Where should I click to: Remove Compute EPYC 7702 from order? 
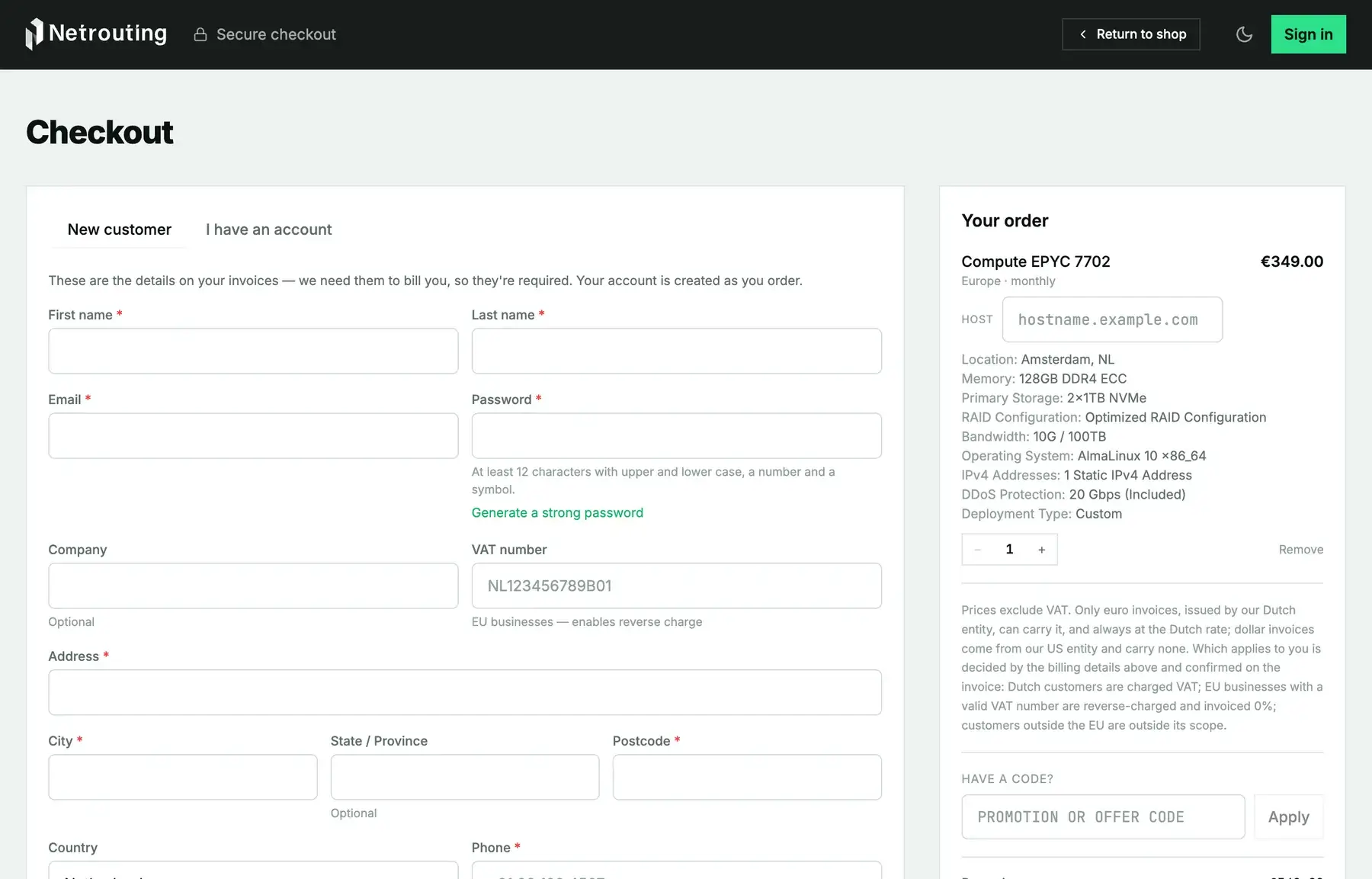click(1300, 550)
